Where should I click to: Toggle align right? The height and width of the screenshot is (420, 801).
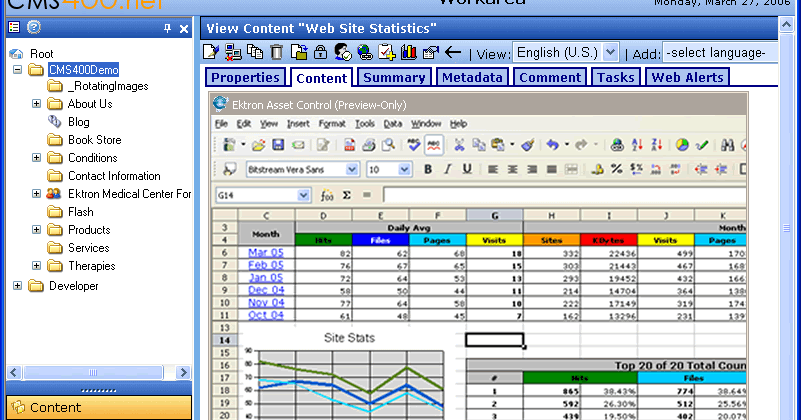point(532,169)
